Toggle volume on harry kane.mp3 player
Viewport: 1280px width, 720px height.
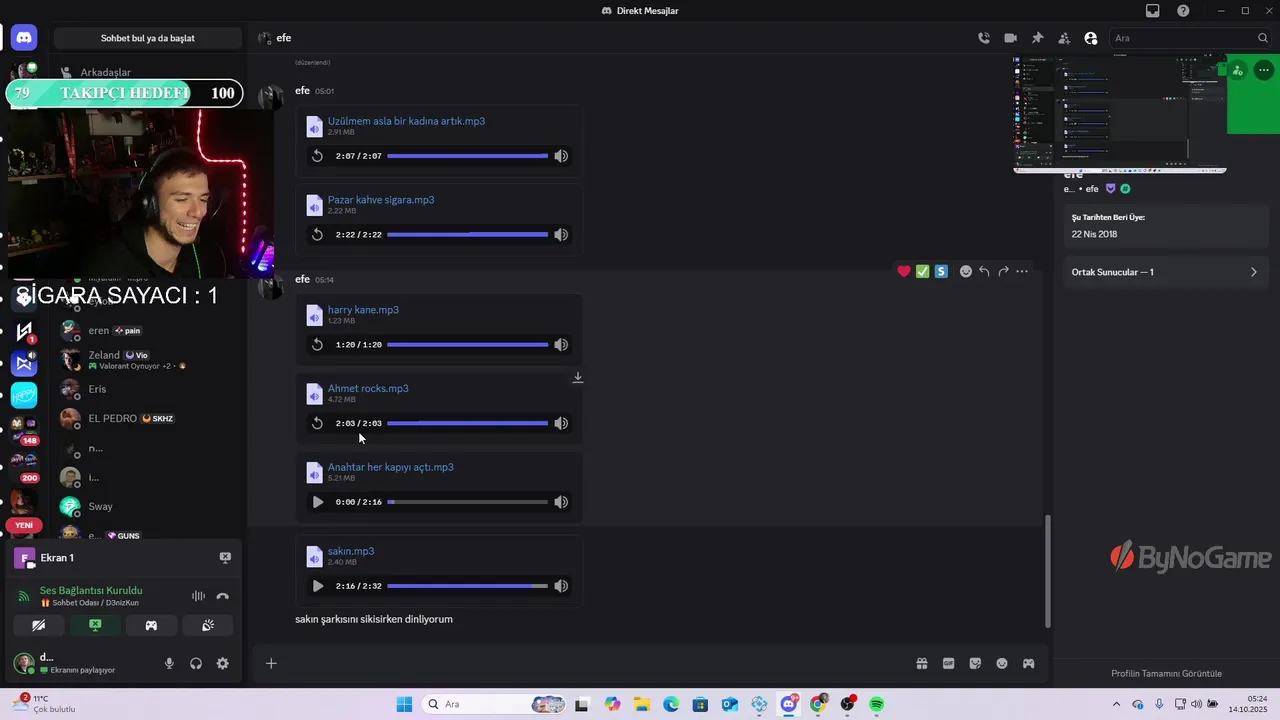click(x=561, y=345)
